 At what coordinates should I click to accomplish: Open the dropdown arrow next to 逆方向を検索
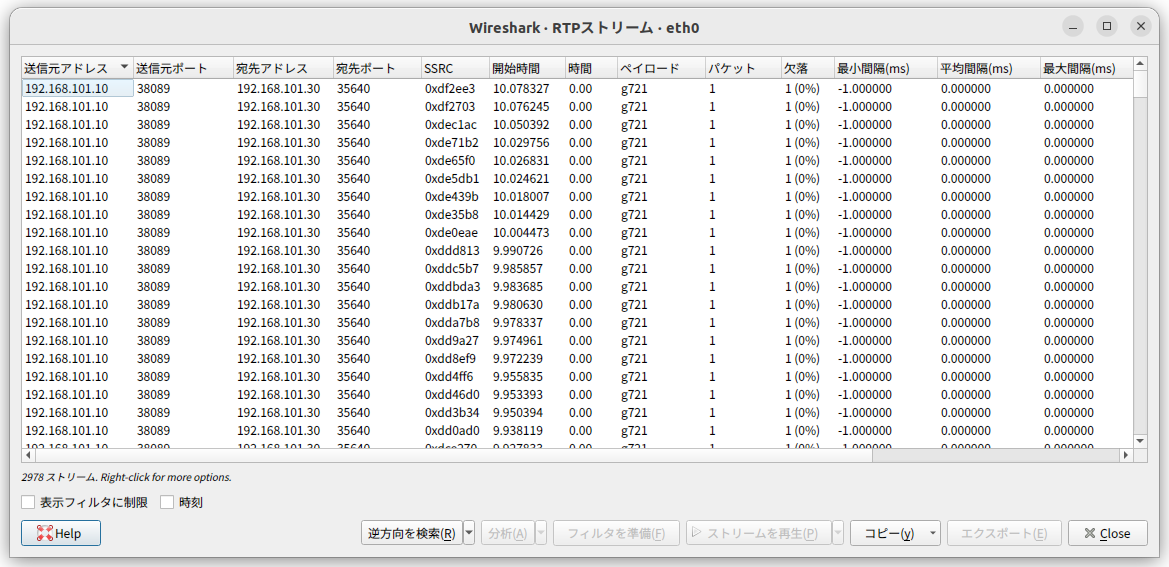(x=470, y=533)
